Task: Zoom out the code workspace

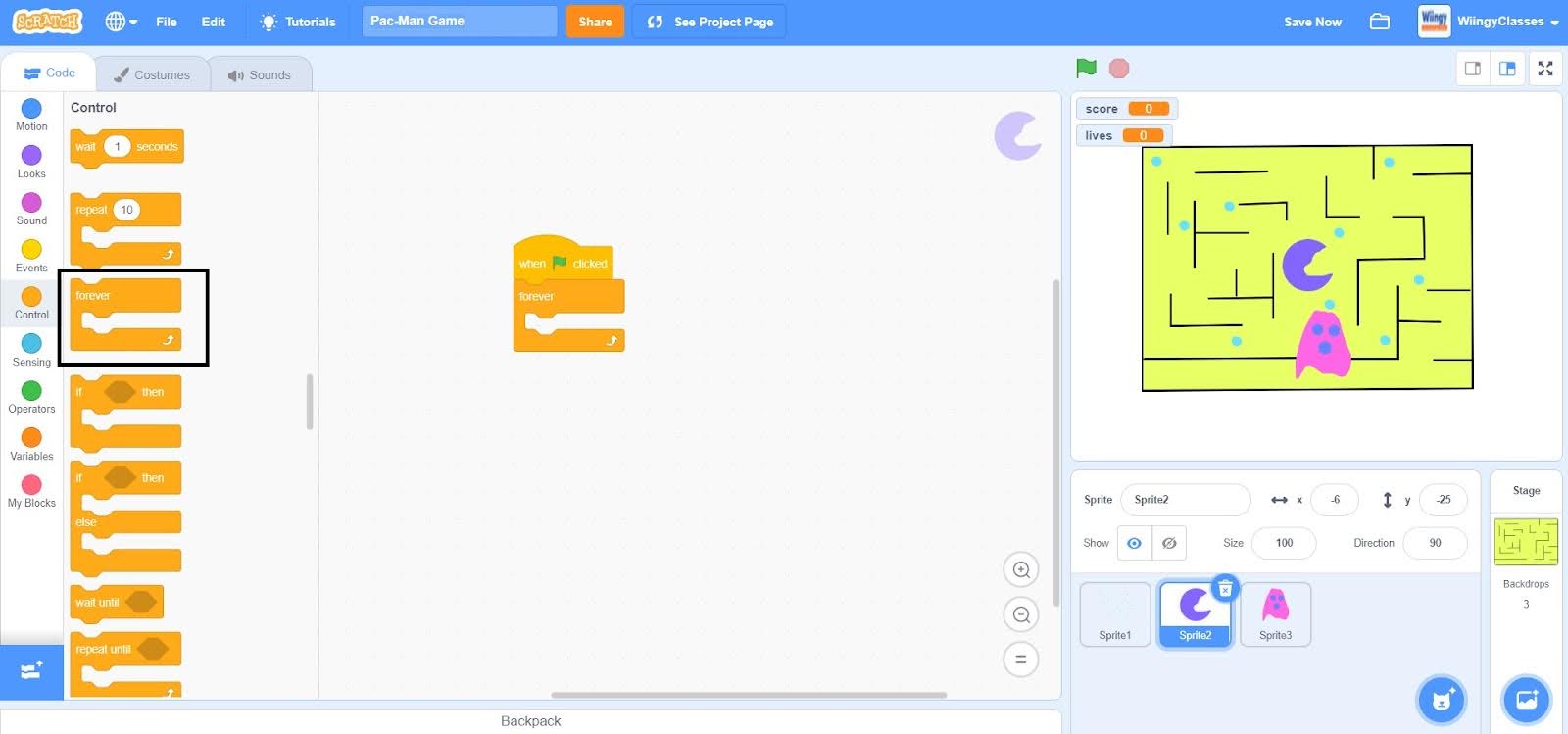Action: point(1021,614)
